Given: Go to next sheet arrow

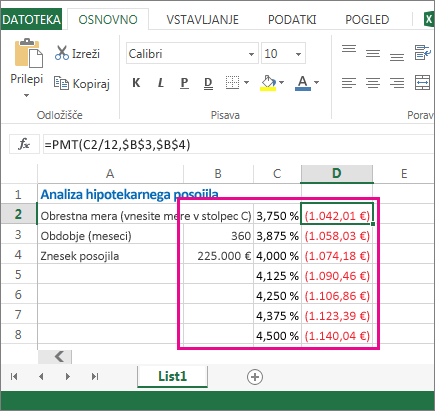Looking at the screenshot, I should click(x=68, y=376).
